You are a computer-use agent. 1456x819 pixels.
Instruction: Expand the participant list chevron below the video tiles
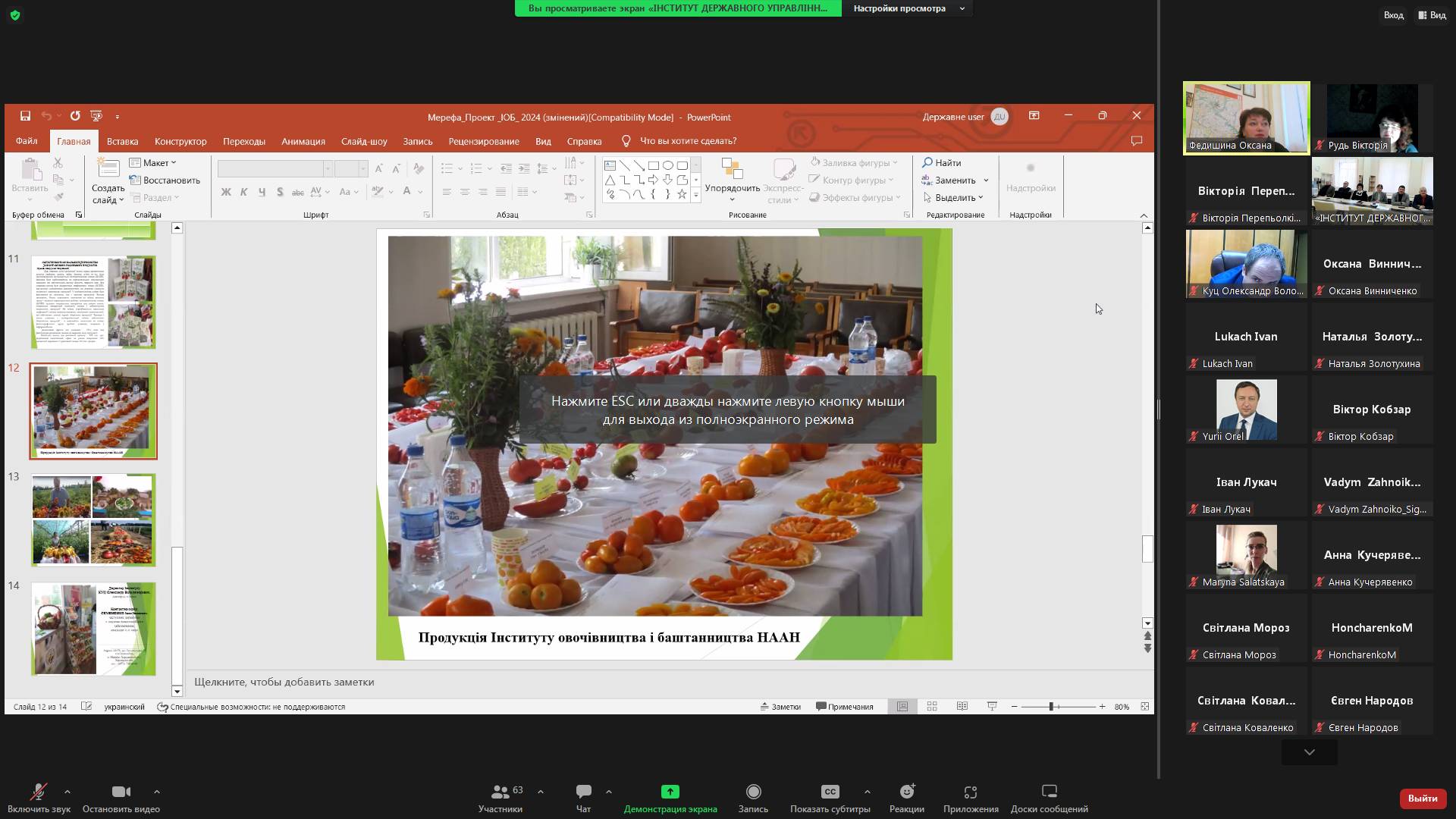pos(1309,752)
